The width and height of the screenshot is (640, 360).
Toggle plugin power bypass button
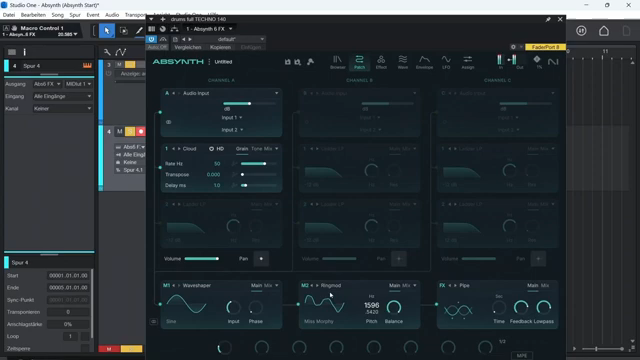point(151,39)
